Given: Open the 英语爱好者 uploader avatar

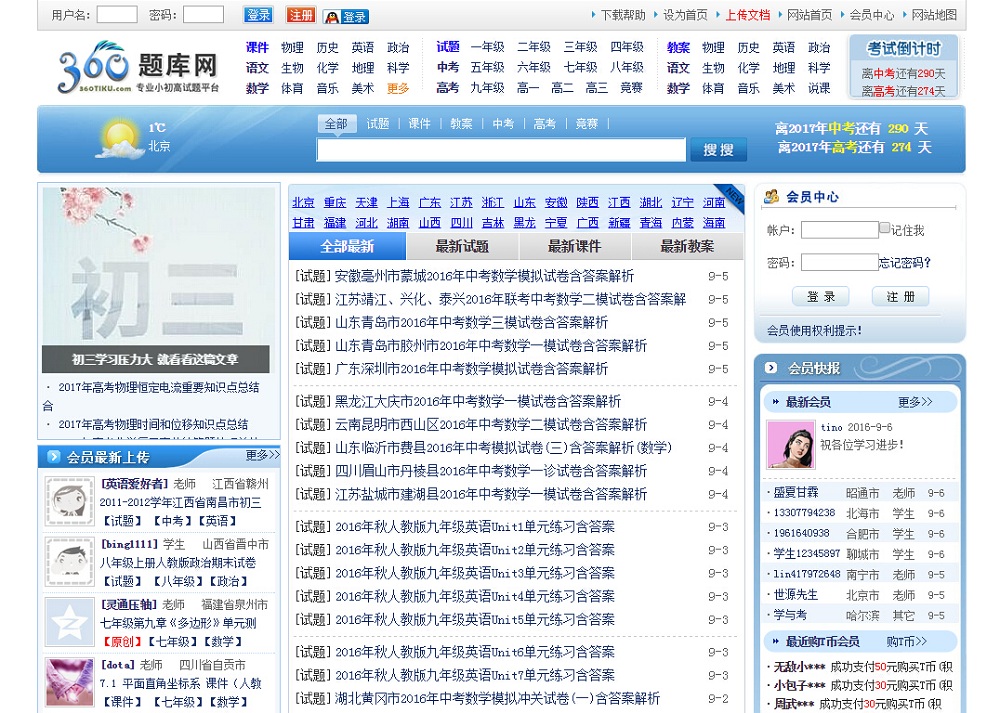Looking at the screenshot, I should coord(70,501).
